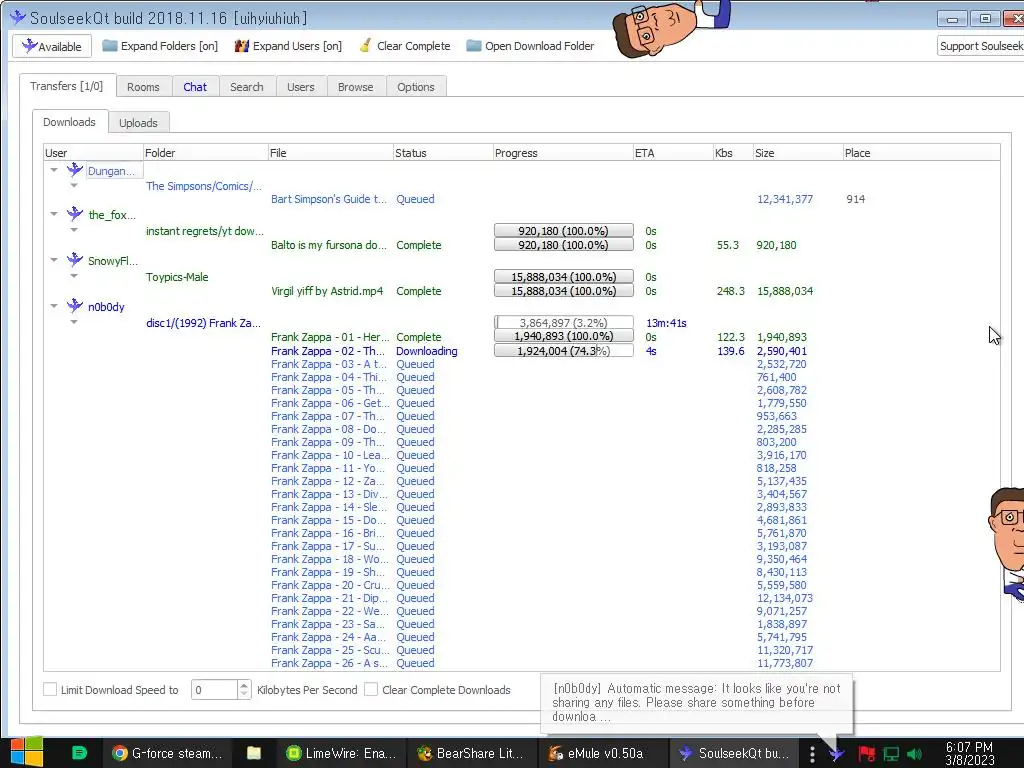Viewport: 1024px width, 768px height.
Task: Switch to LimeWire taskbar window
Action: (342, 753)
